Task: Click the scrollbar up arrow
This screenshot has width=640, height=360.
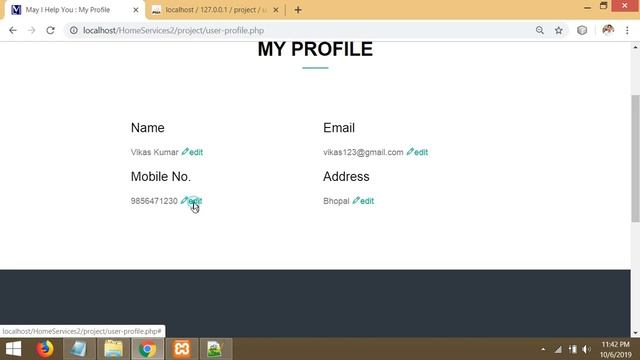Action: click(x=635, y=47)
